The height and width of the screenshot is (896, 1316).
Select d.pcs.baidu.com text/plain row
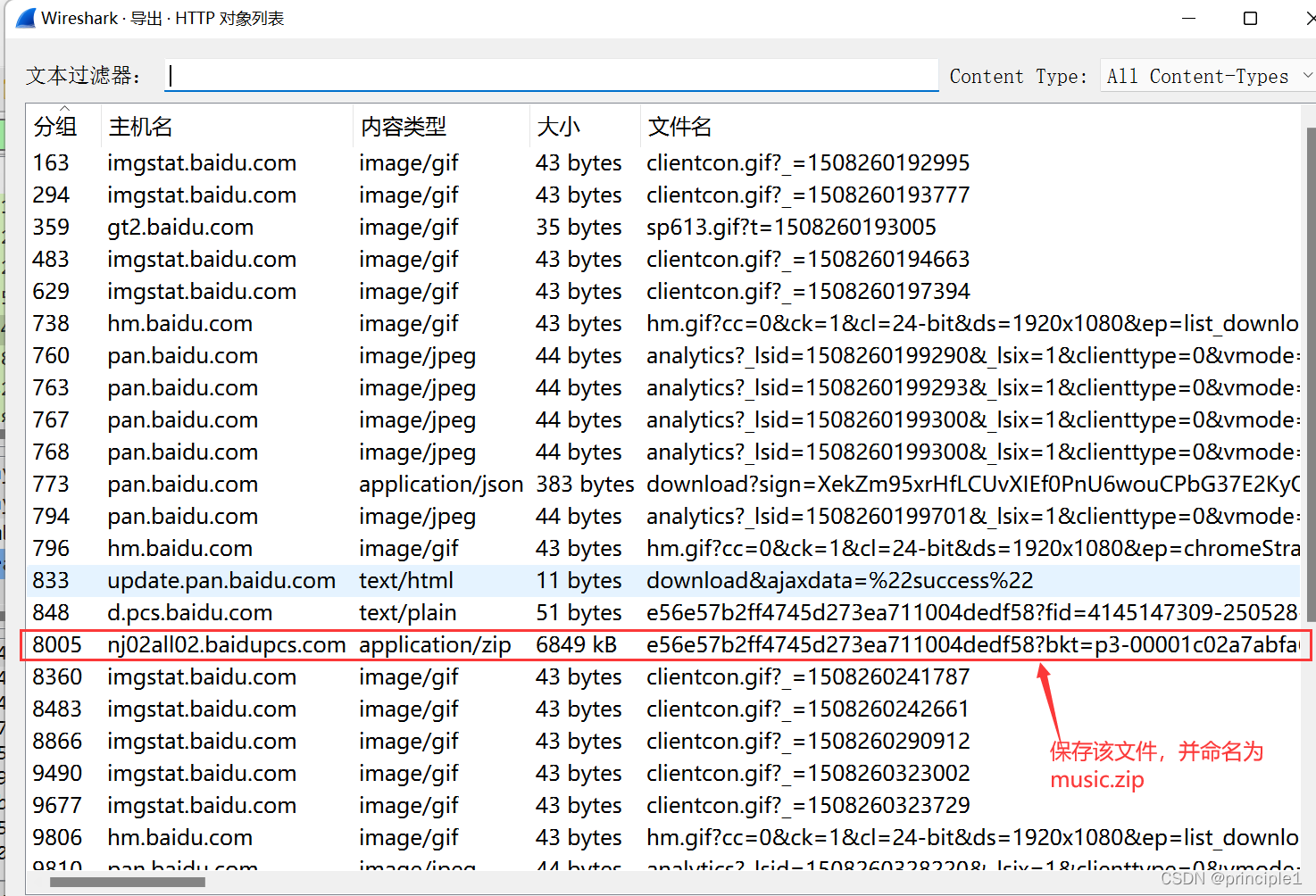point(663,612)
